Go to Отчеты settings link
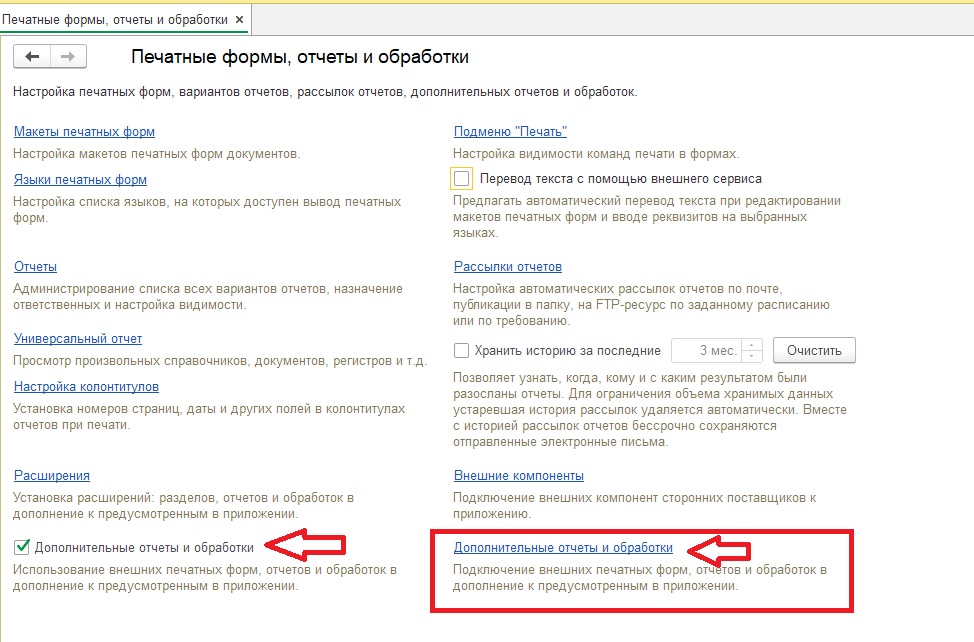974x642 pixels. (35, 266)
